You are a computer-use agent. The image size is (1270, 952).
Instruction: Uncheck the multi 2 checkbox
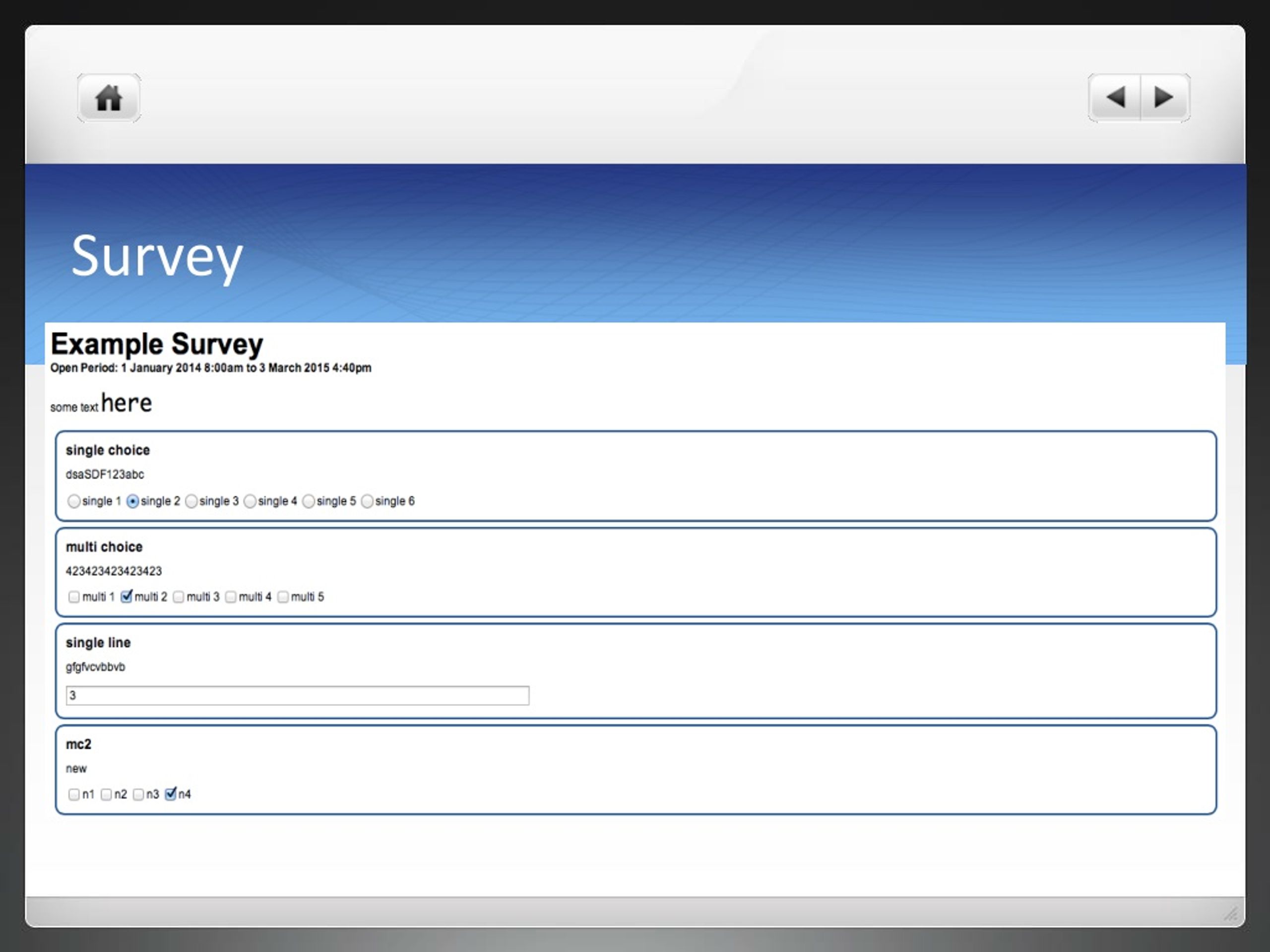point(127,597)
